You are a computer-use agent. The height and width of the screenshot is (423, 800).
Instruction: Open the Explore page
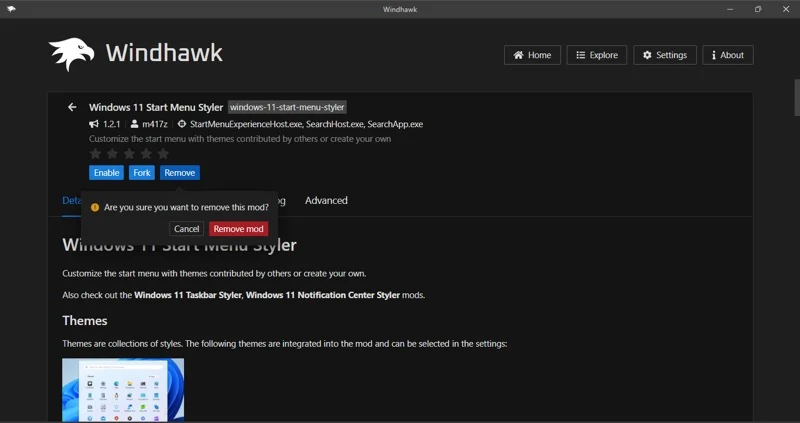[596, 55]
